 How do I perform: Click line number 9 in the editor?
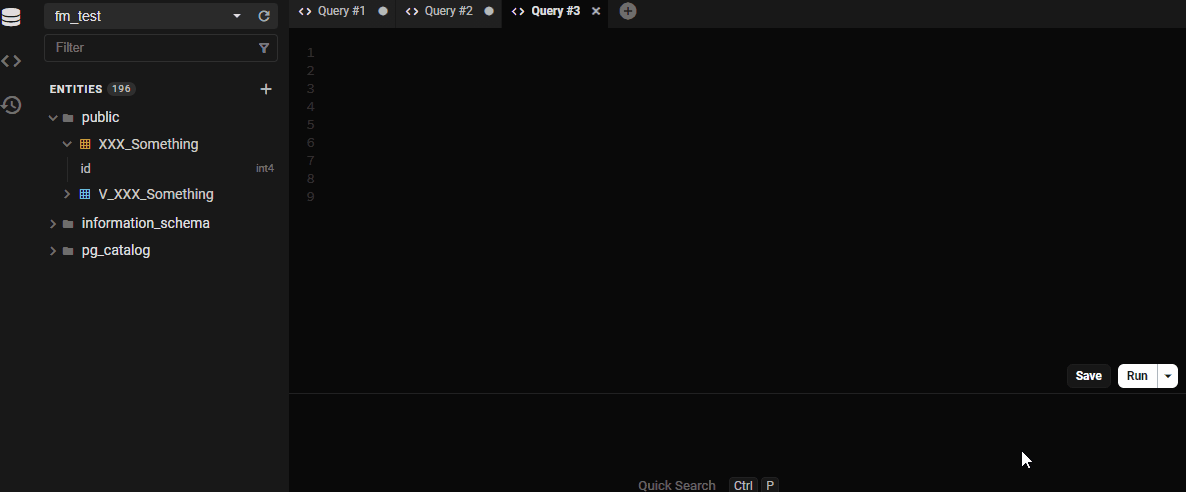310,197
